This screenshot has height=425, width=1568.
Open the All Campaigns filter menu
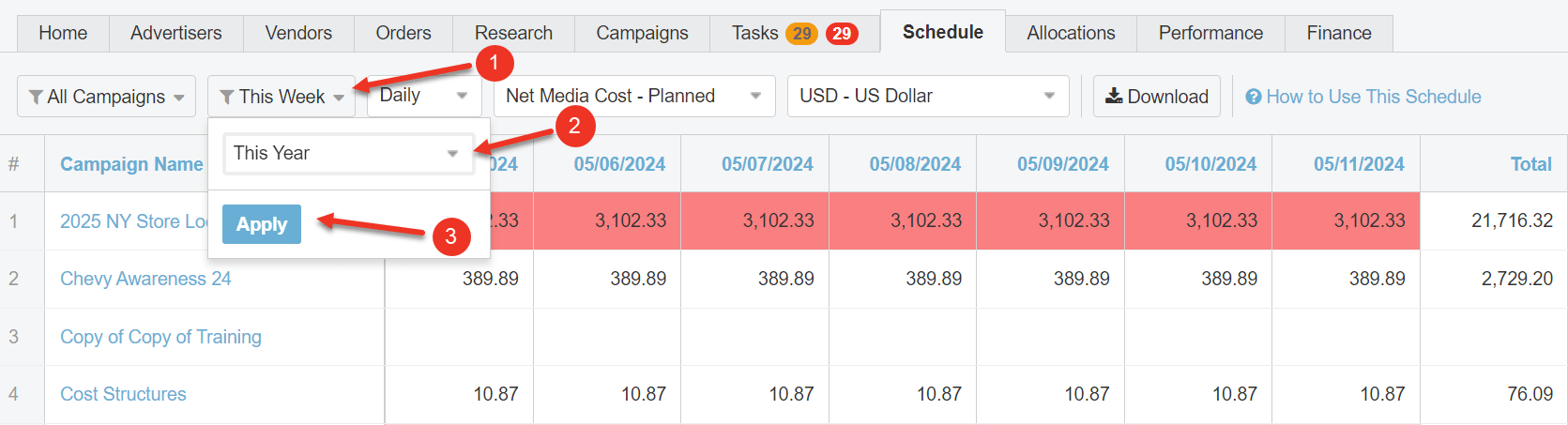click(106, 97)
